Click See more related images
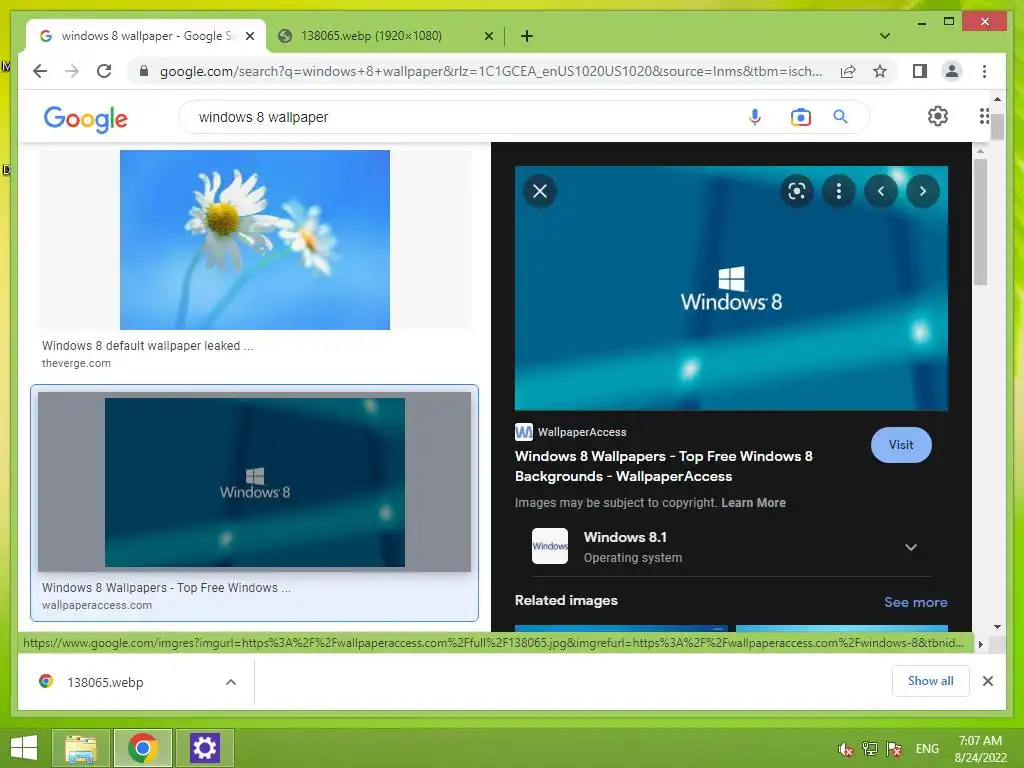 point(916,602)
